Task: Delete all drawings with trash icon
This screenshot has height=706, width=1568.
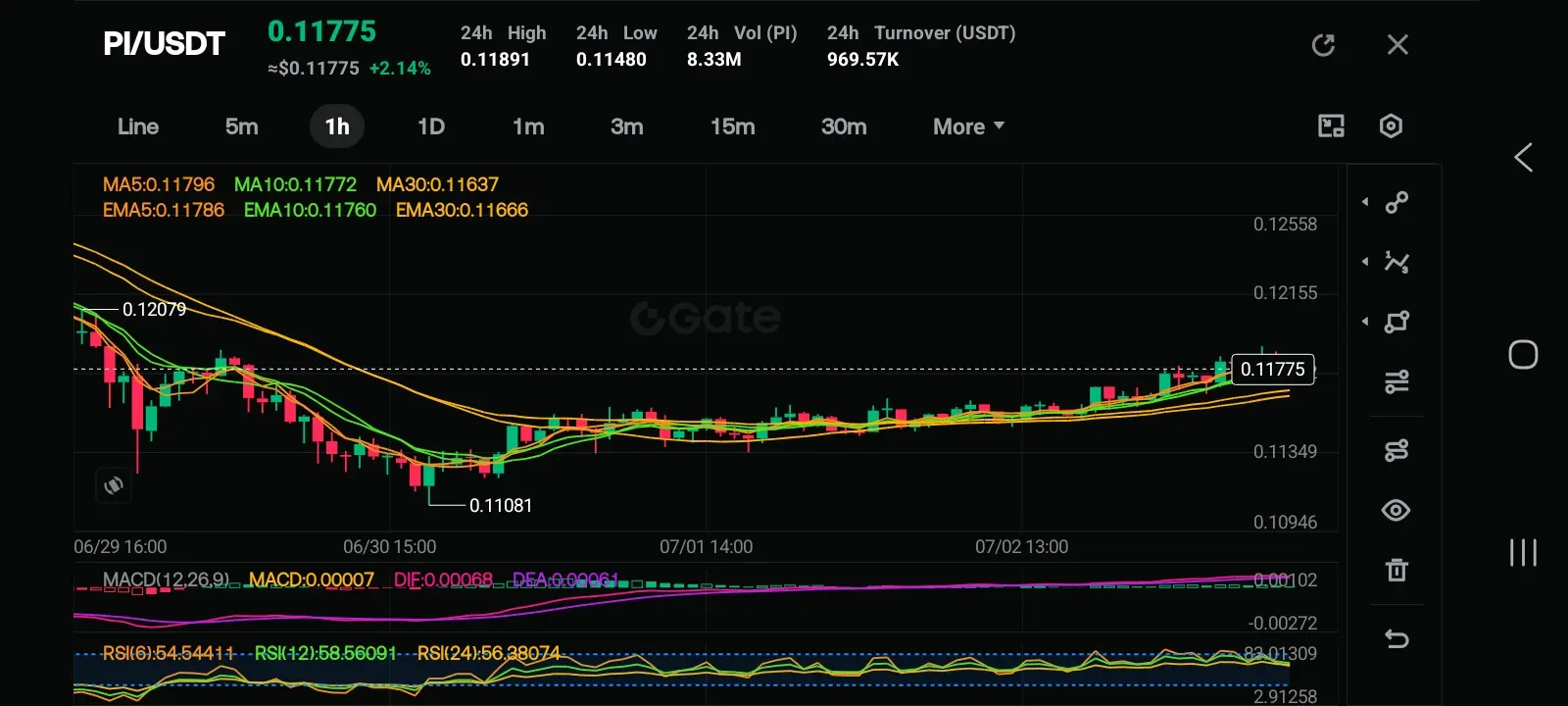Action: coord(1396,570)
